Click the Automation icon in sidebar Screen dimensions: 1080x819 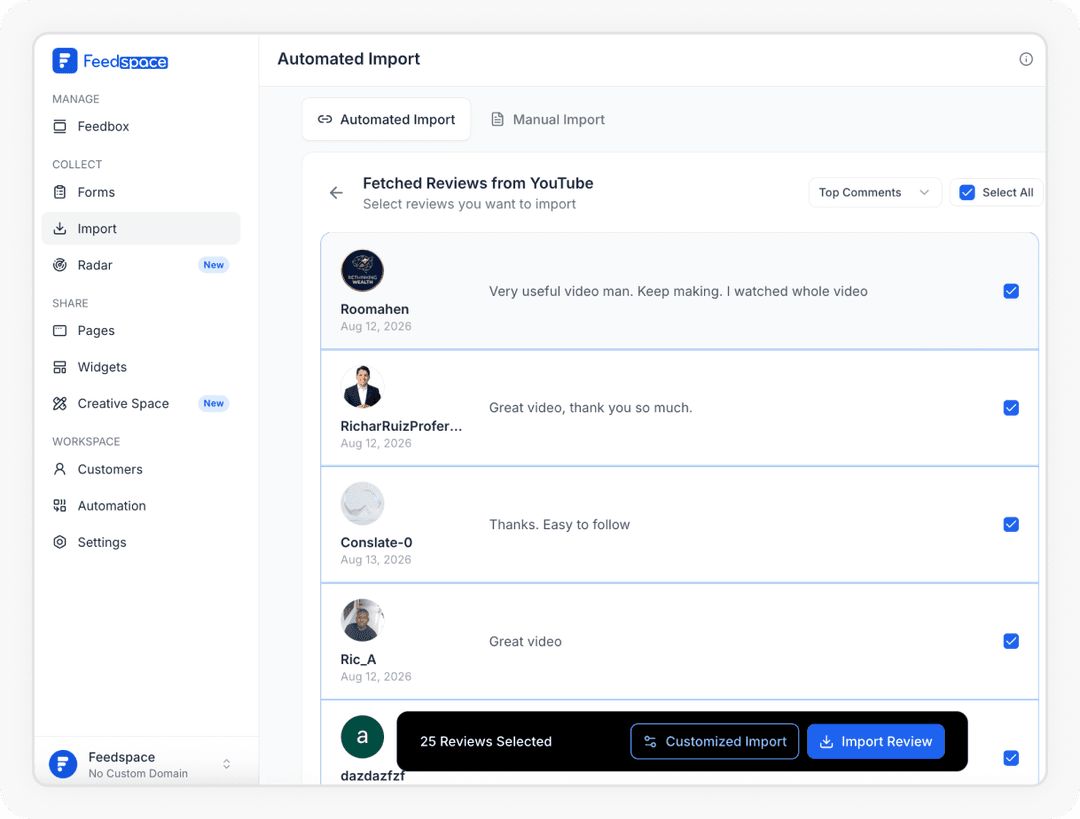pos(60,506)
